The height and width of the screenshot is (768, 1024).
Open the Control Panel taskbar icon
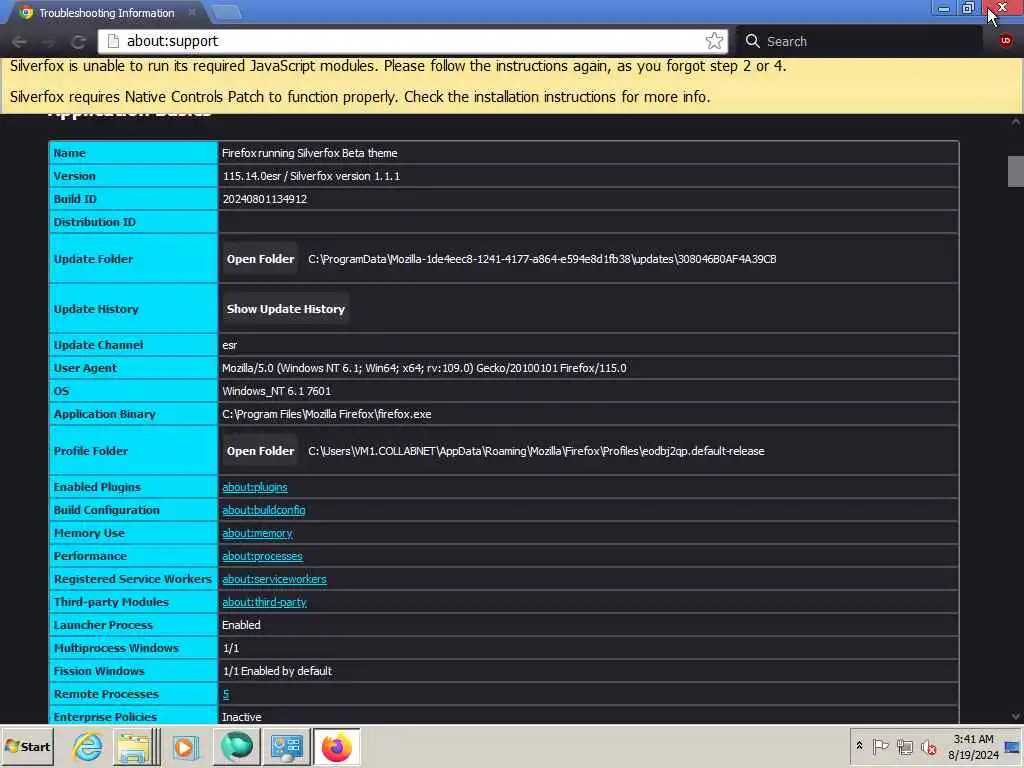click(x=287, y=746)
